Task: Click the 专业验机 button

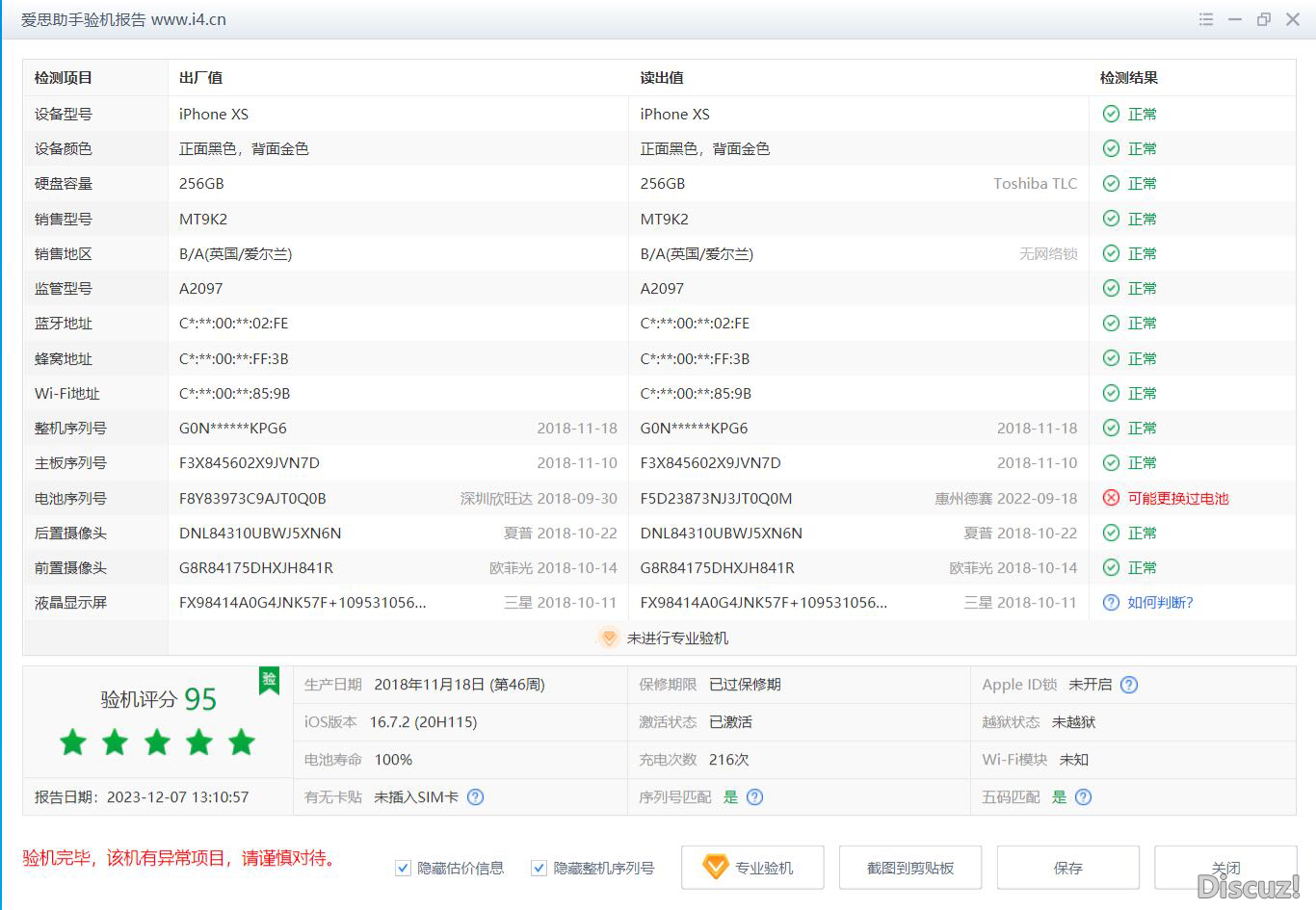Action: click(752, 868)
